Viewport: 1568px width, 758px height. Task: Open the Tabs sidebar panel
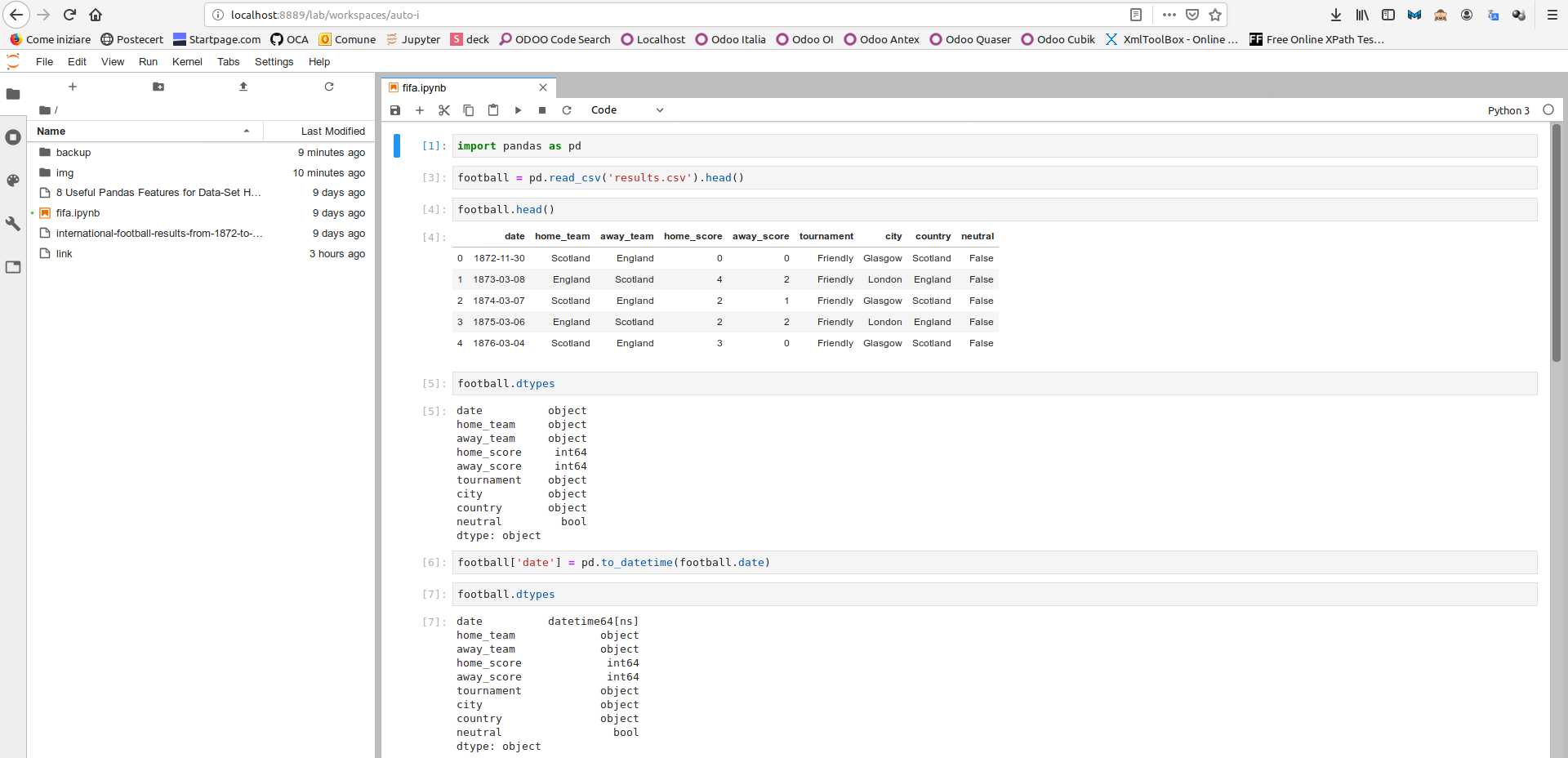[13, 267]
